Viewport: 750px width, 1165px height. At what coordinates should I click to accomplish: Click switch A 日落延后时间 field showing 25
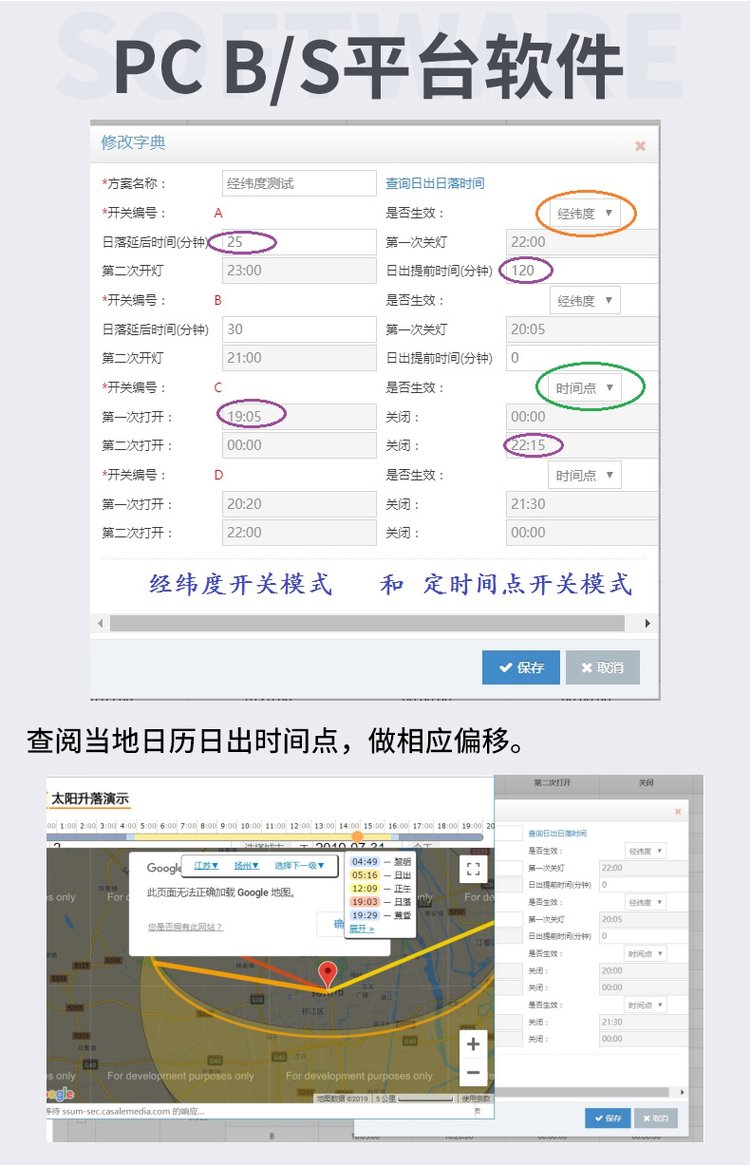pyautogui.click(x=299, y=242)
